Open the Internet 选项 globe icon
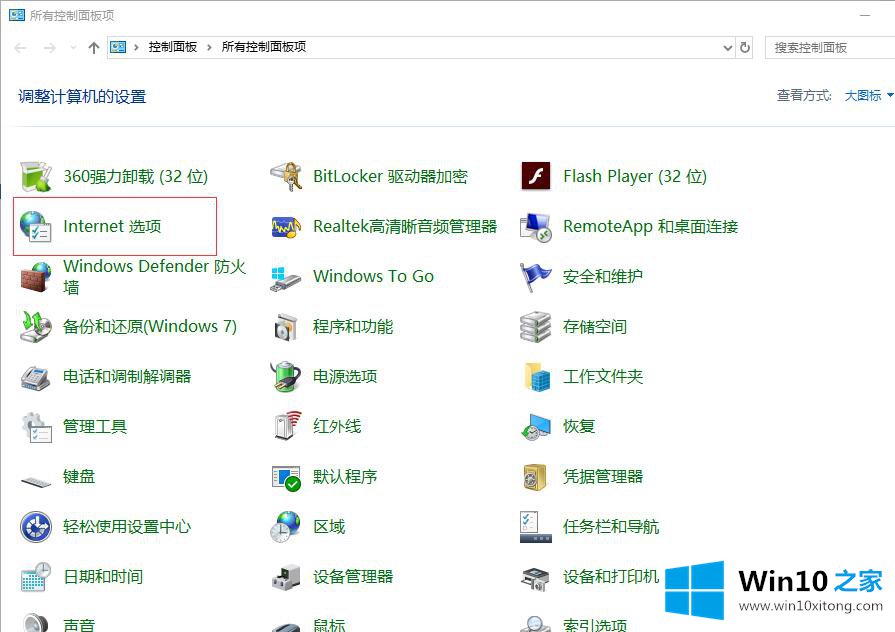Image resolution: width=895 pixels, height=632 pixels. point(35,226)
